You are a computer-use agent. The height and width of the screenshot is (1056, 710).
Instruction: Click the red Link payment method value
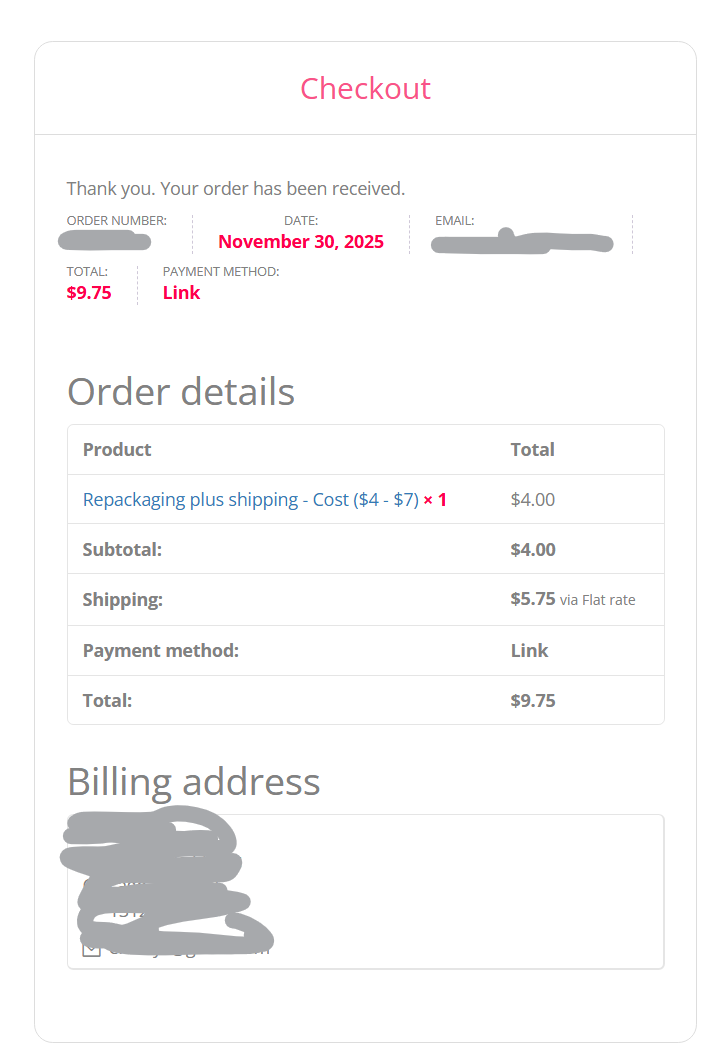pos(181,293)
